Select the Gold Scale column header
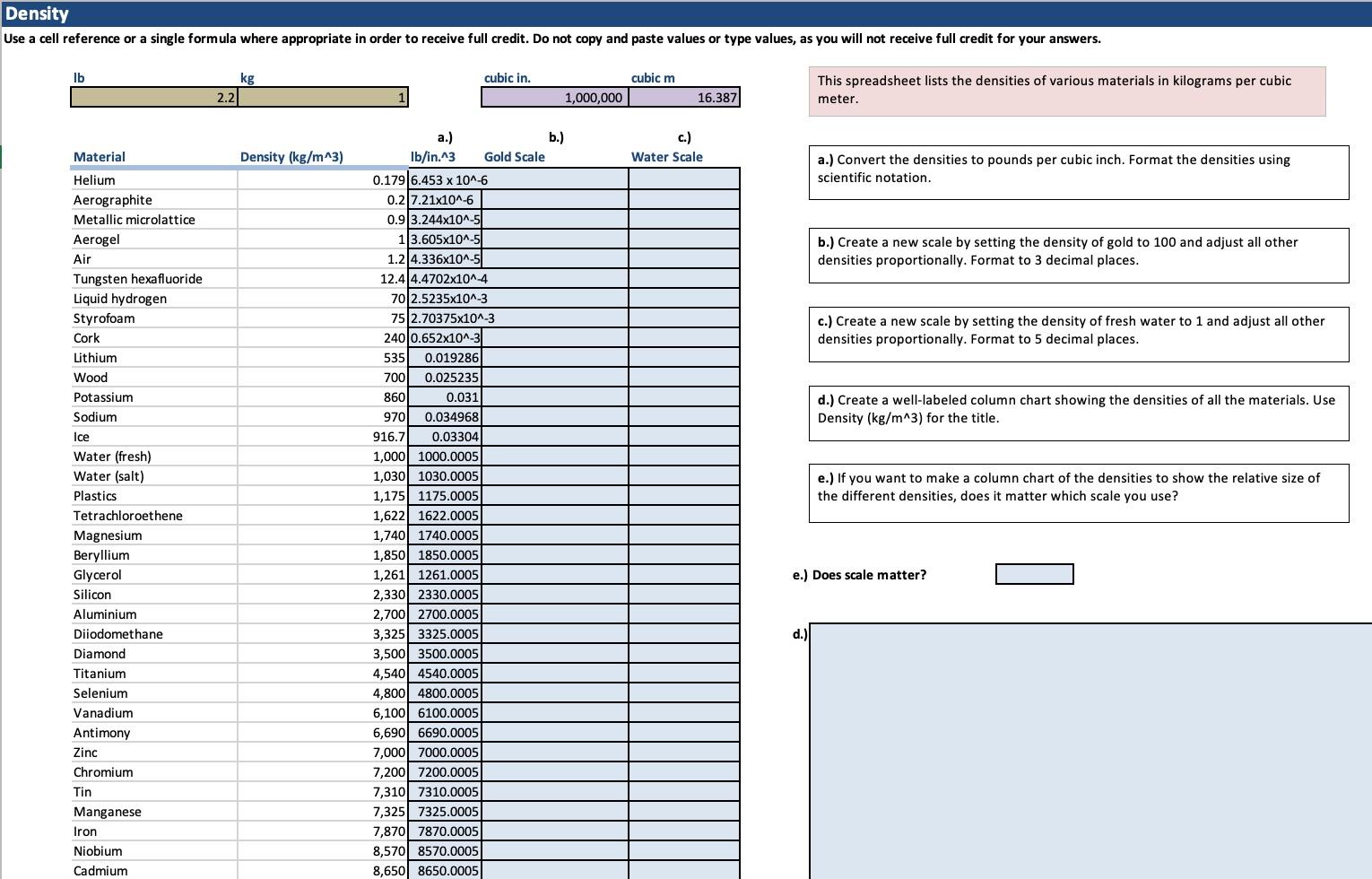 (x=513, y=157)
